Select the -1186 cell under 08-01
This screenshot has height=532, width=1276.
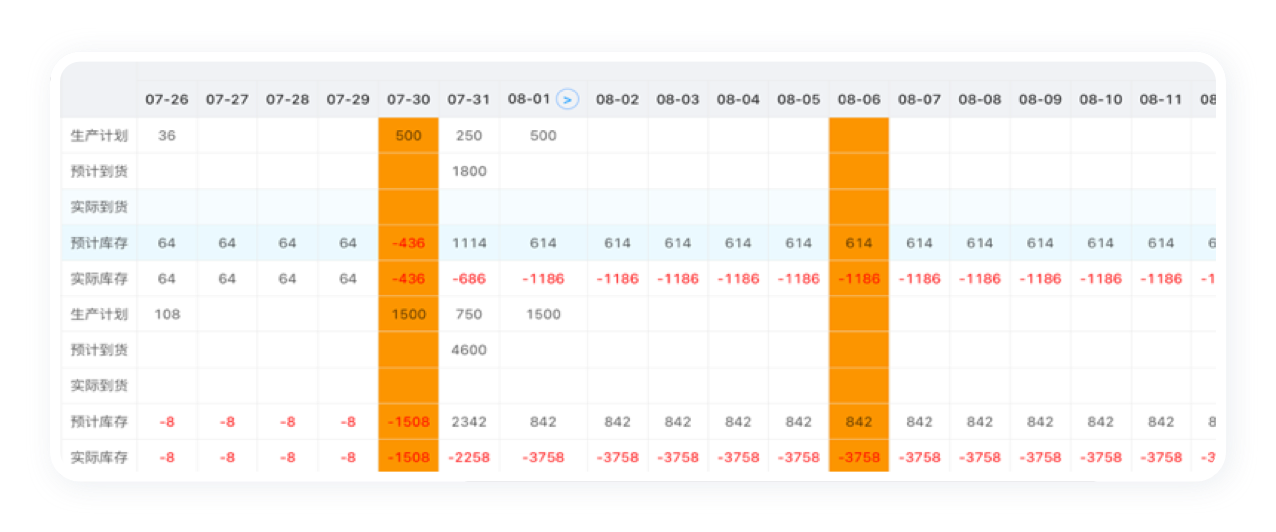(543, 279)
